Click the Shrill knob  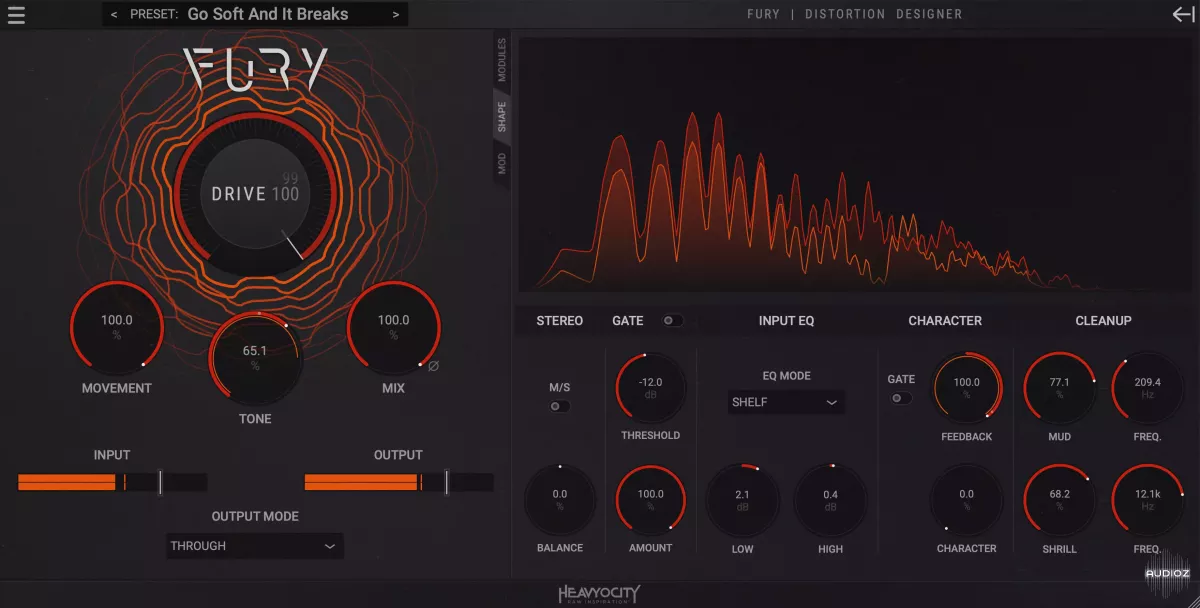point(1060,500)
